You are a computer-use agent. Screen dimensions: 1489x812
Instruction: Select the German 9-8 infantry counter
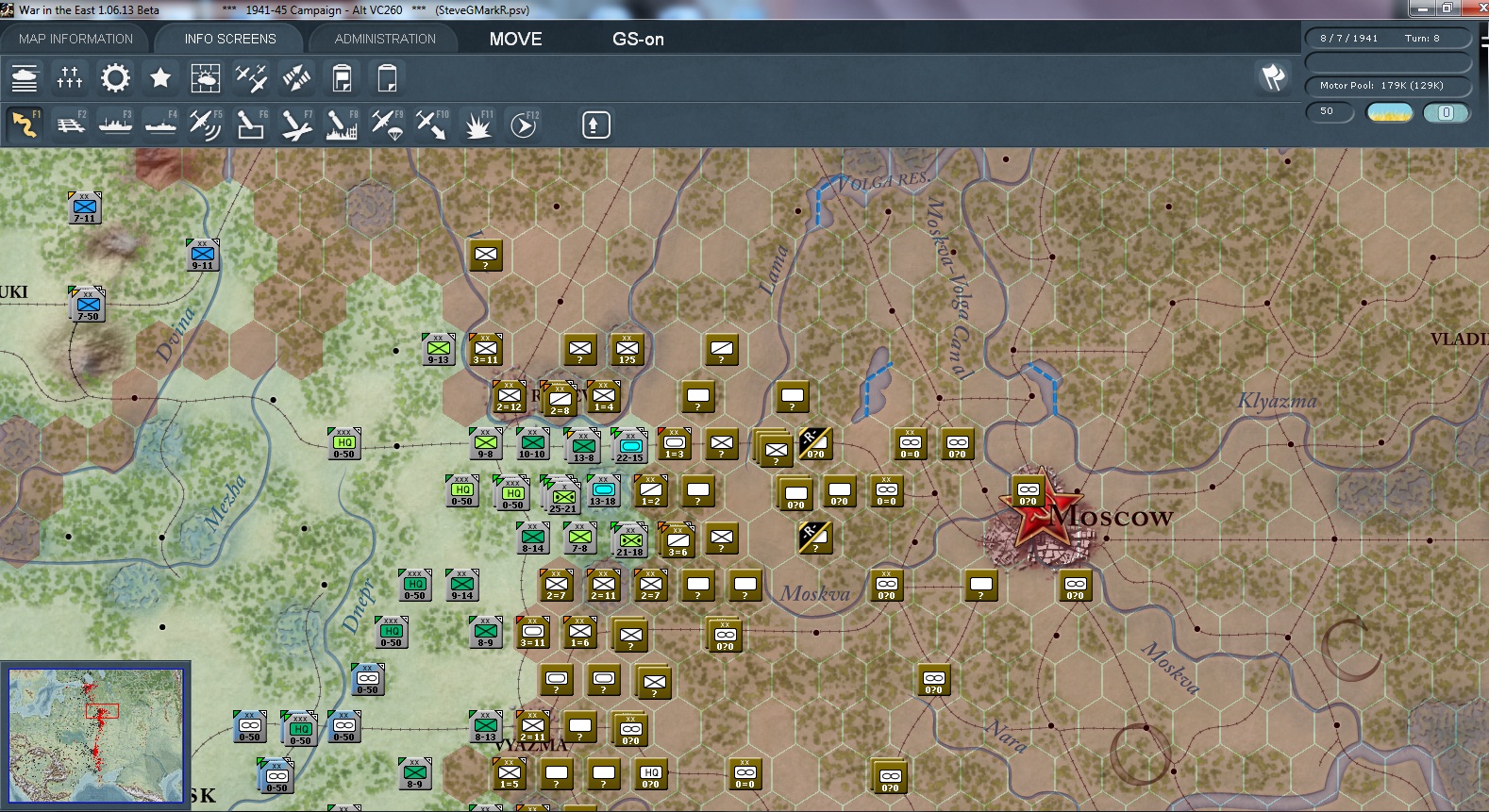click(x=486, y=443)
